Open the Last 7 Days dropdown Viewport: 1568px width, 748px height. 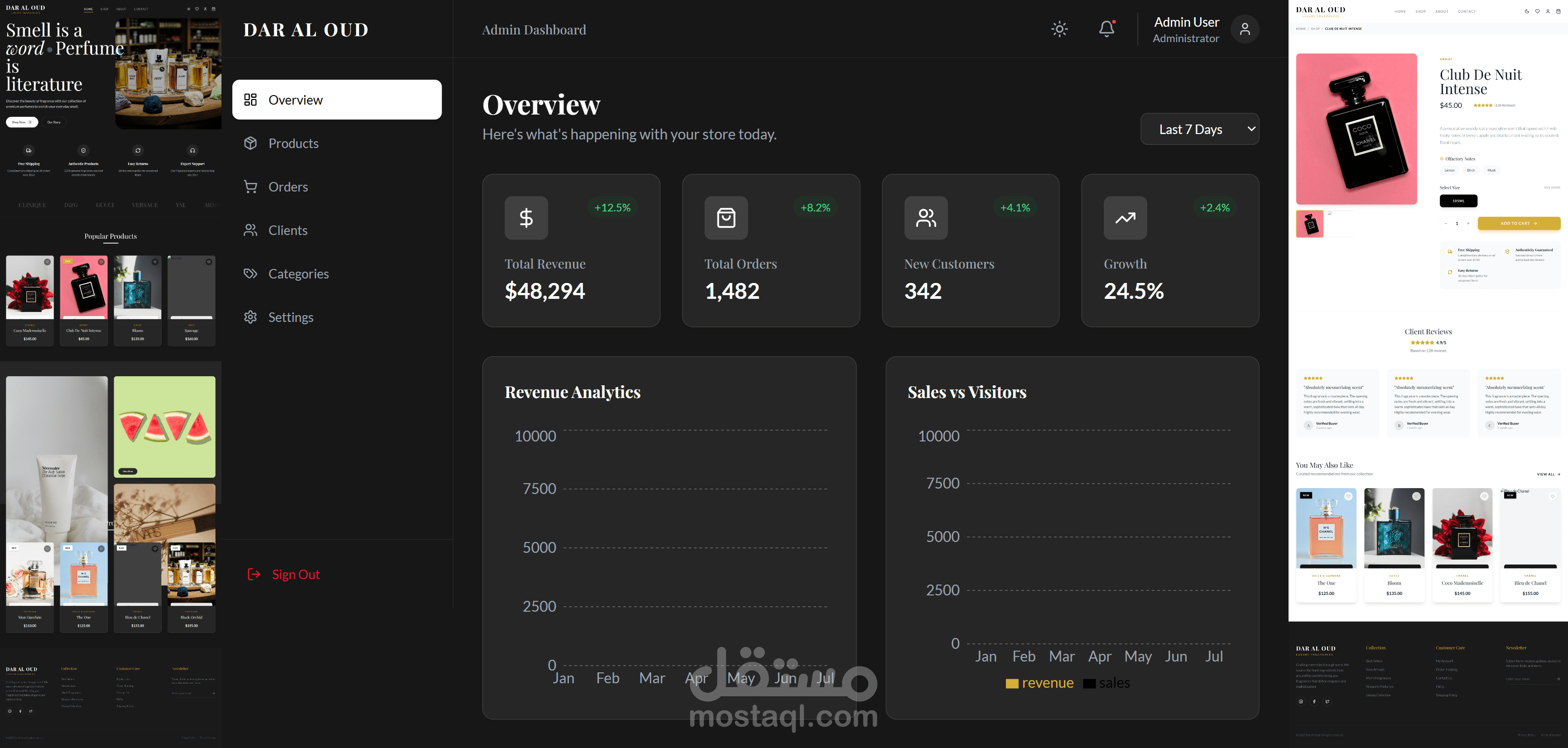[1199, 129]
